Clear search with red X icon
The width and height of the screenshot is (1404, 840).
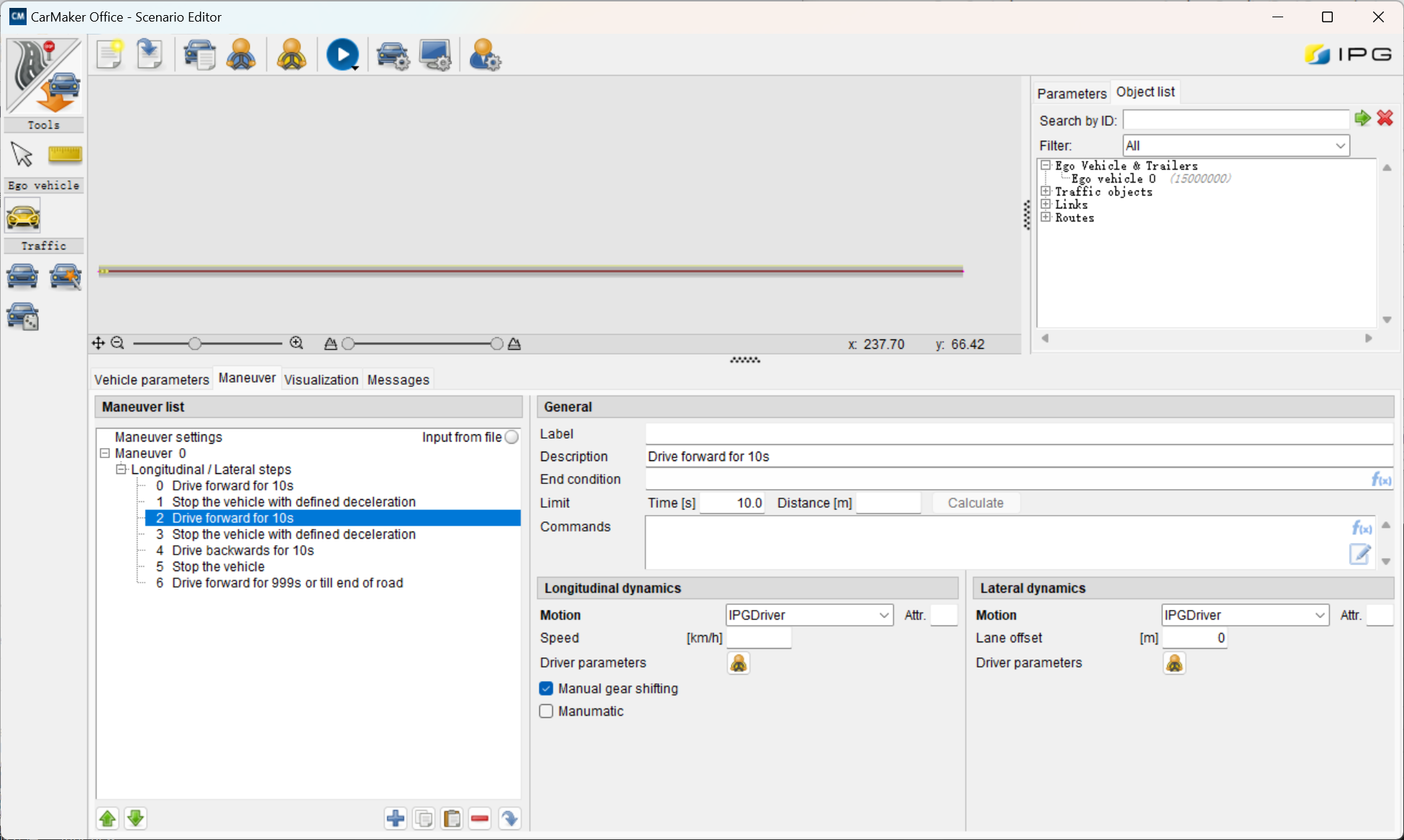tap(1385, 119)
